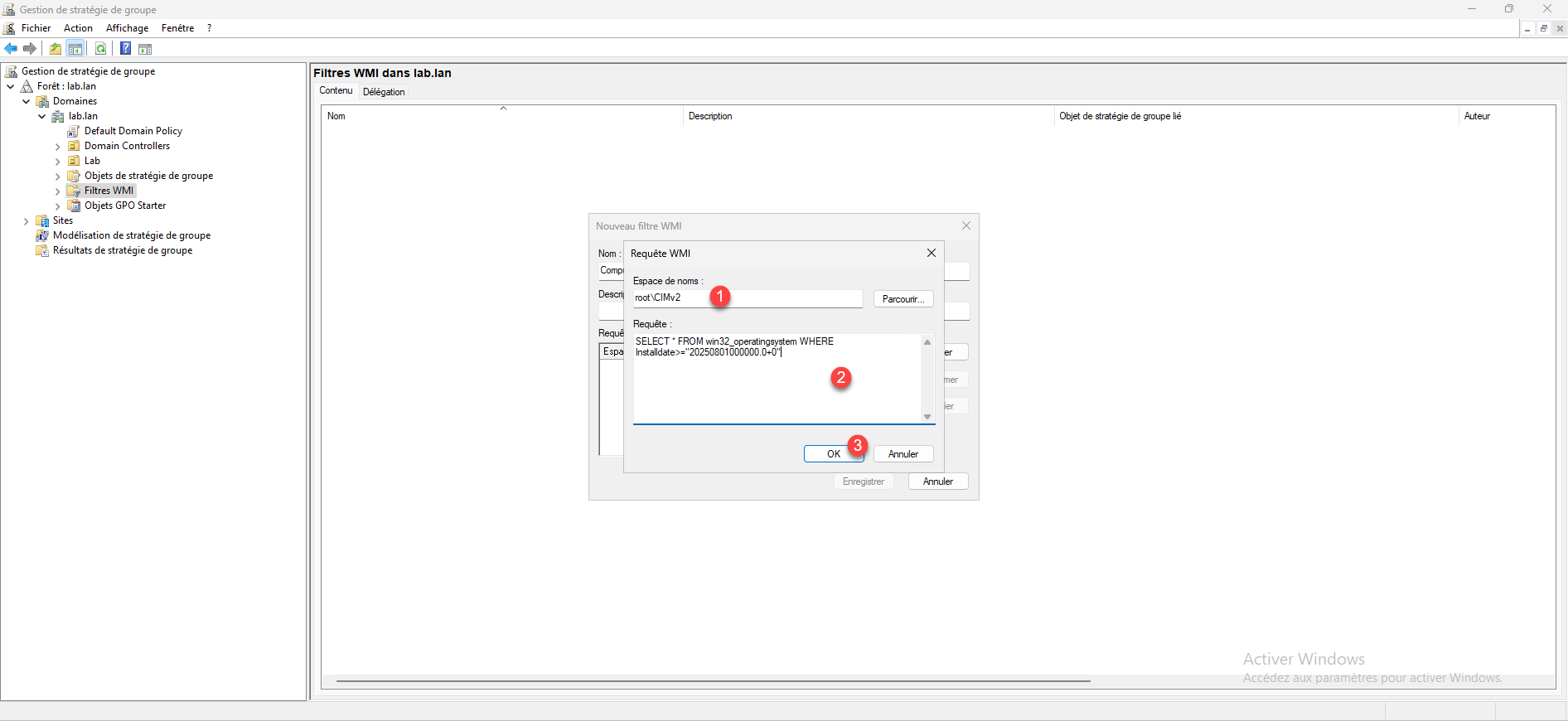Click the Parcourir... button
This screenshot has width=1568, height=721.
click(903, 299)
